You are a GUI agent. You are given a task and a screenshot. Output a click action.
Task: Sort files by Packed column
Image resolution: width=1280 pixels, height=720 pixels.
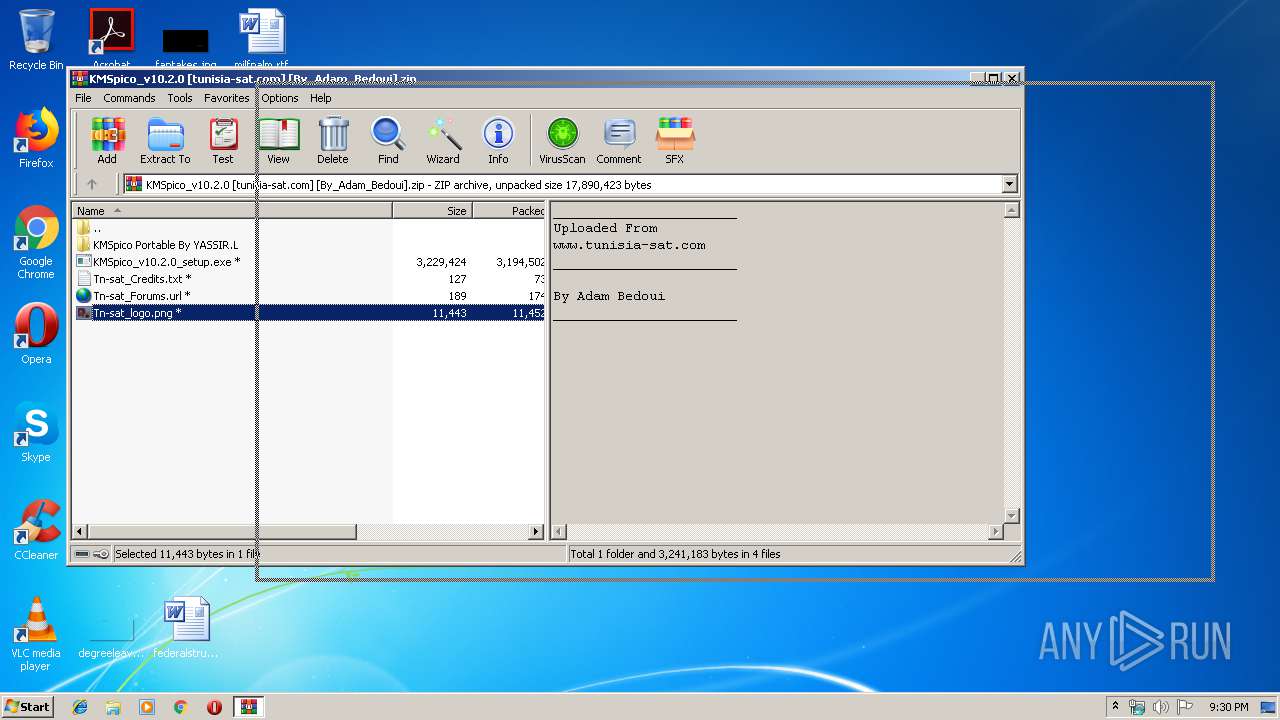click(508, 211)
